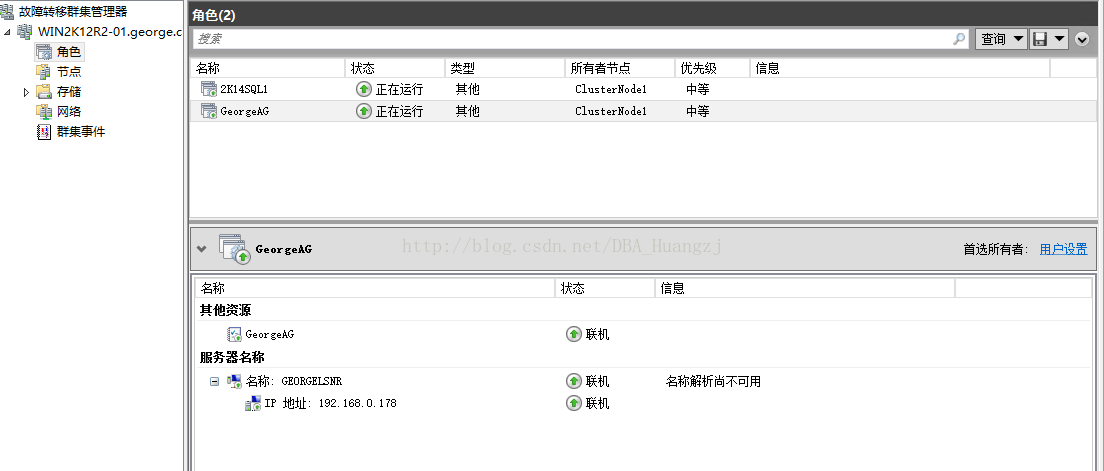This screenshot has height=471, width=1104.
Task: Click ClusterNode1 owner for GeorgeAG
Action: point(610,111)
